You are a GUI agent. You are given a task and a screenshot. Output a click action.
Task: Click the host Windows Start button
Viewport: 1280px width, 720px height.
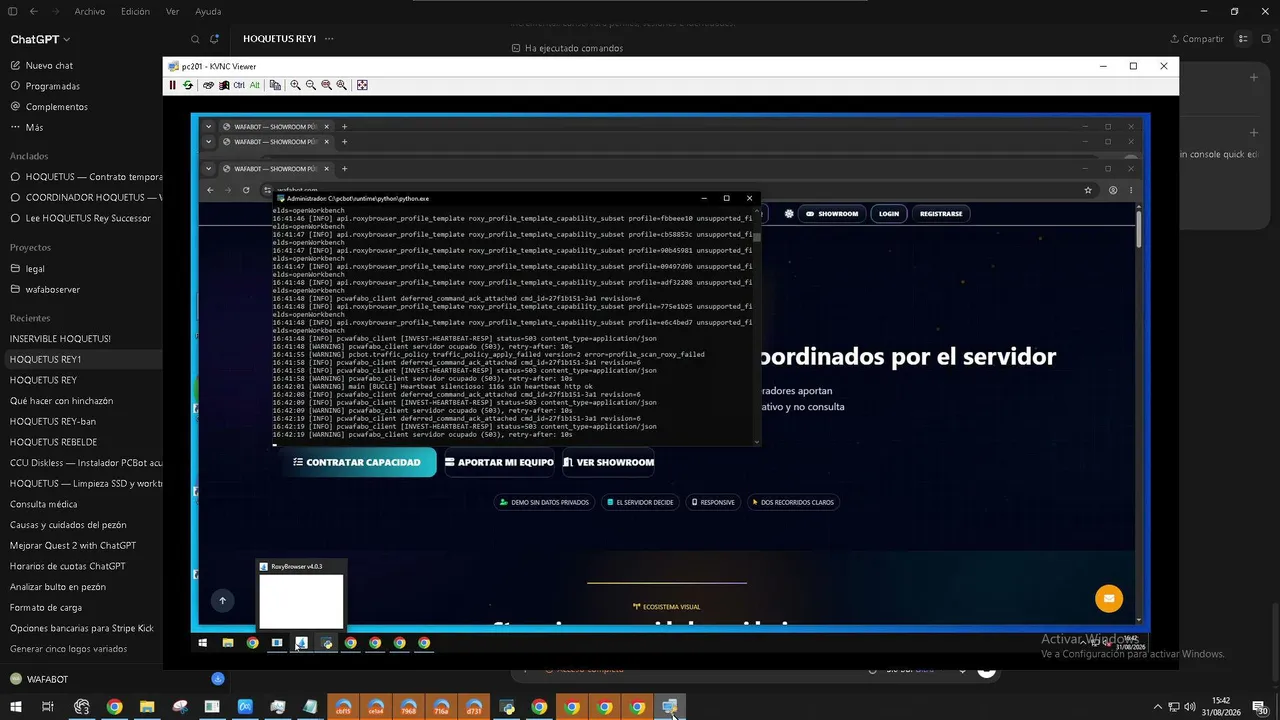click(x=15, y=707)
